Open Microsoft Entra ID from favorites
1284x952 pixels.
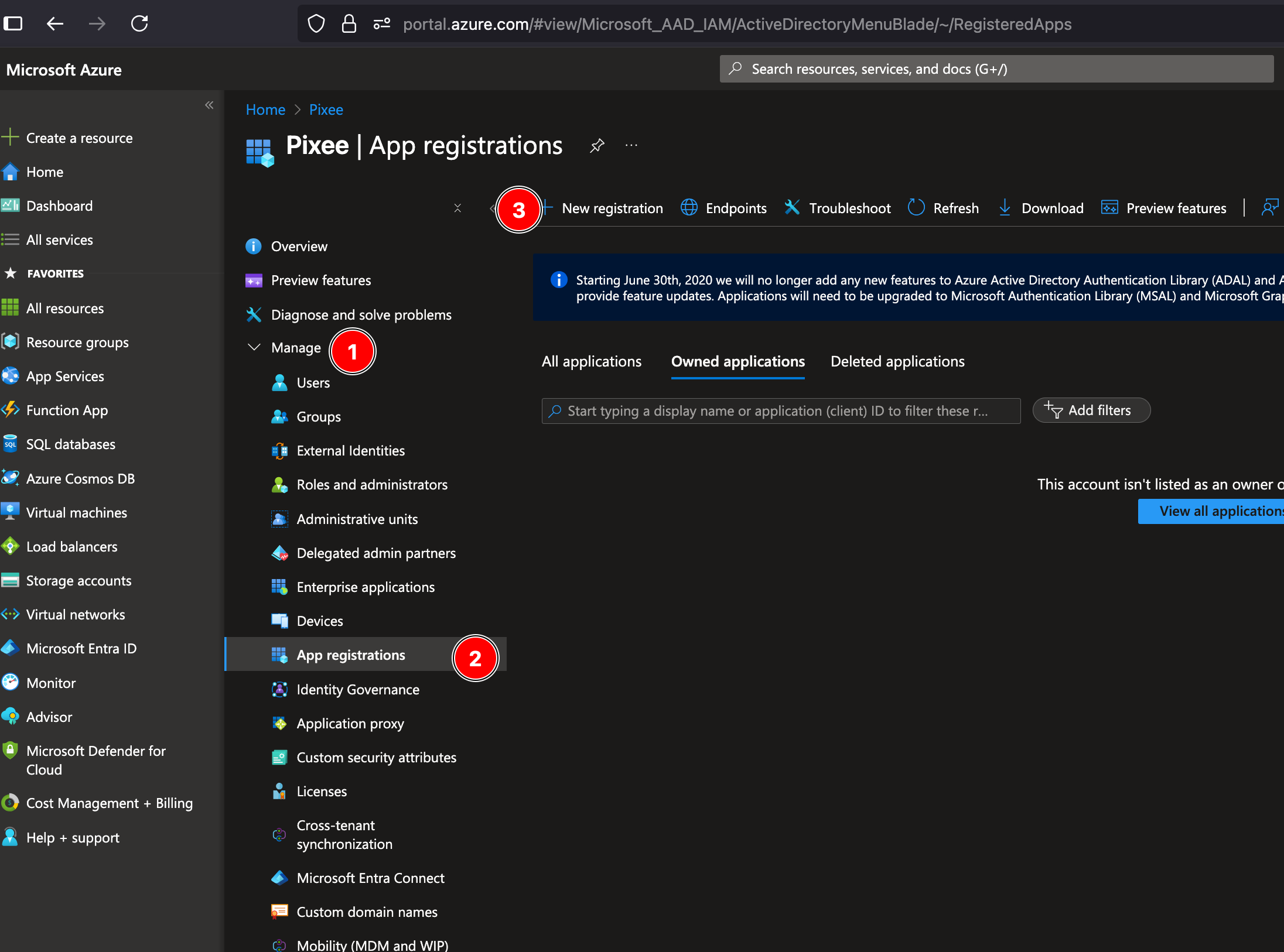click(x=83, y=648)
